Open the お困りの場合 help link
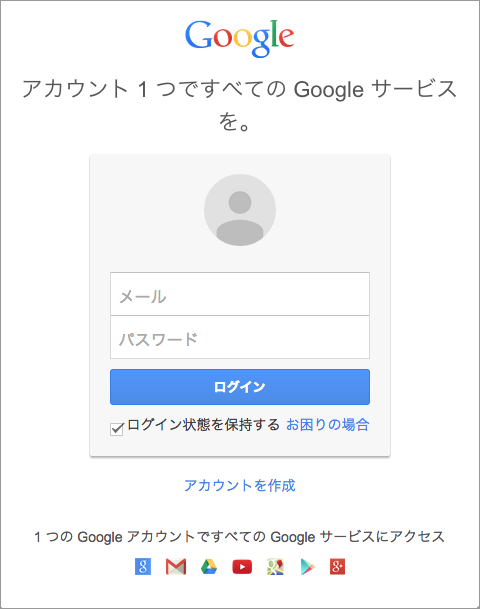Viewport: 480px width, 609px height. point(327,425)
